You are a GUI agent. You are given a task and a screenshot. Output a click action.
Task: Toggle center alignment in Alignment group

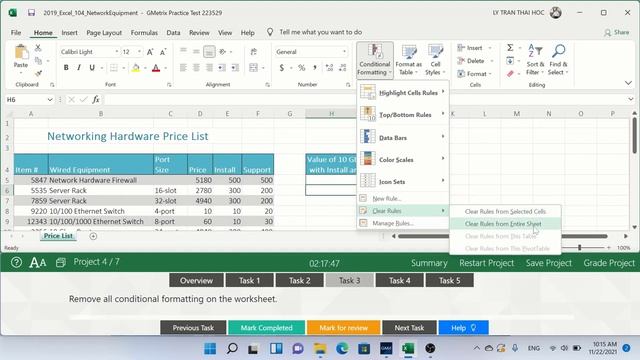pos(196,68)
